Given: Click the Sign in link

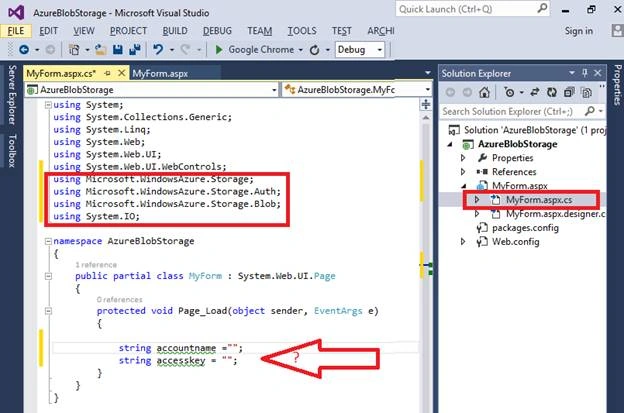Looking at the screenshot, I should [579, 31].
